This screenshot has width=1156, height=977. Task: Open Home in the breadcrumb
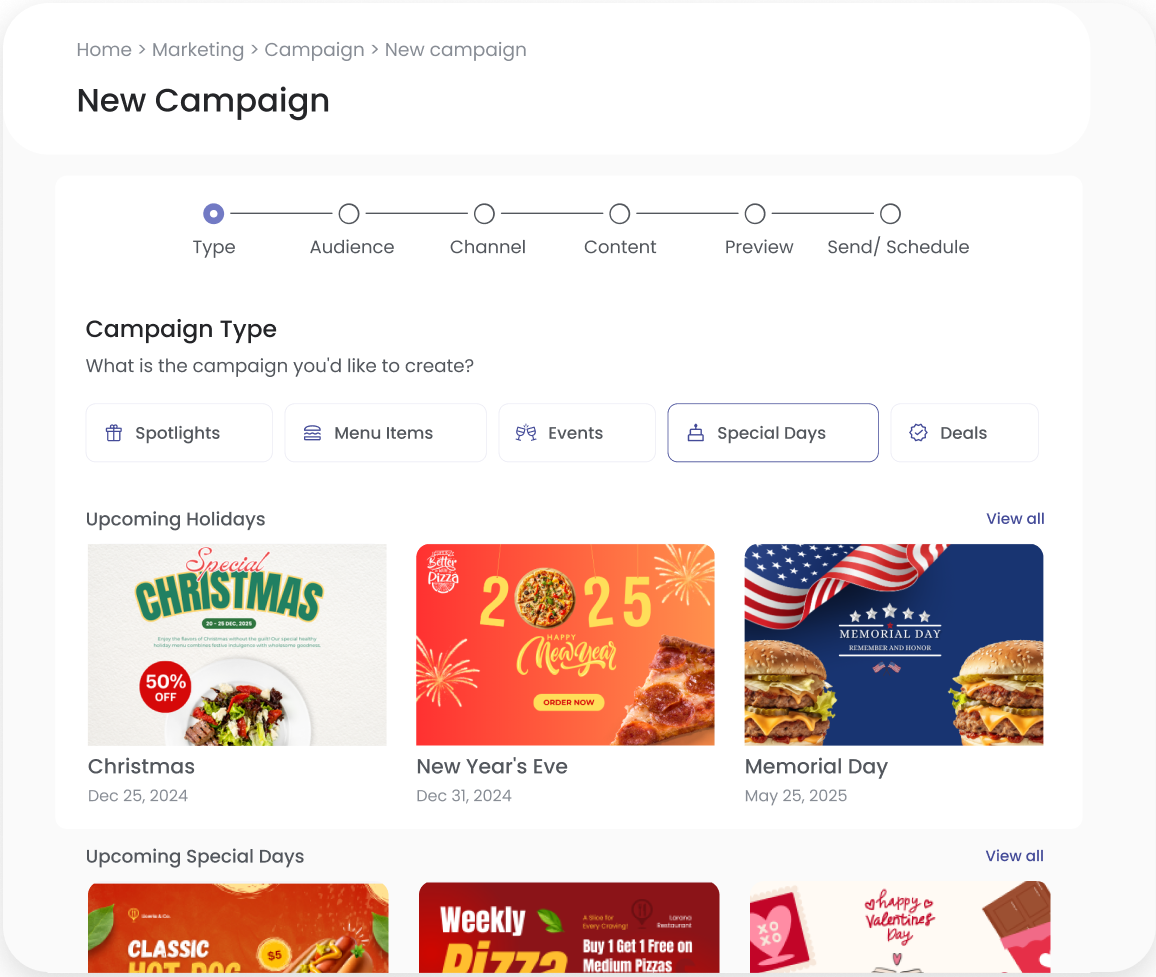pos(104,50)
